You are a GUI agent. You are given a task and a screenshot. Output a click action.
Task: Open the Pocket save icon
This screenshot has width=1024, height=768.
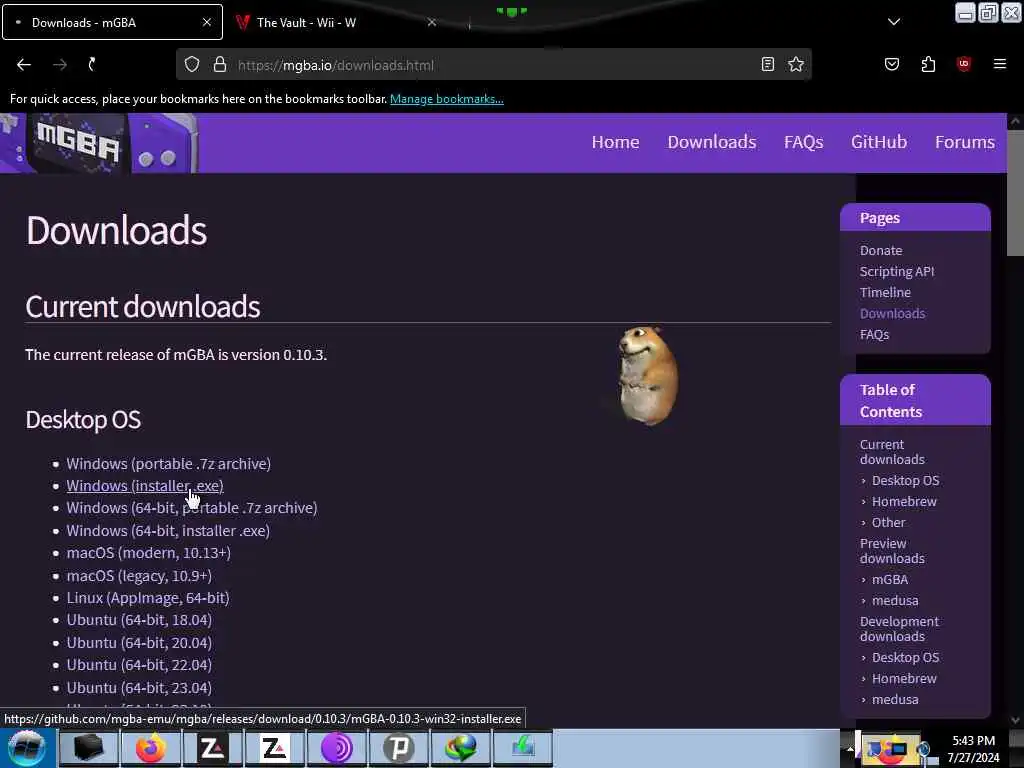pyautogui.click(x=892, y=64)
